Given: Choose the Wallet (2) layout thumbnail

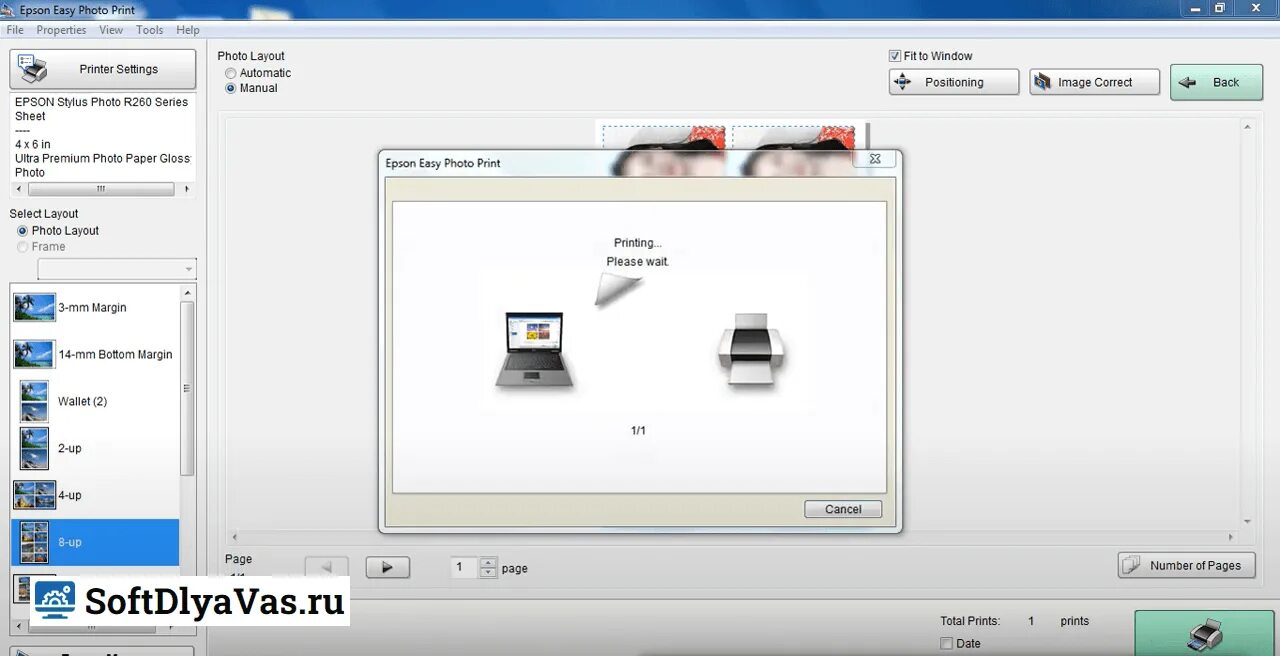Looking at the screenshot, I should [34, 401].
